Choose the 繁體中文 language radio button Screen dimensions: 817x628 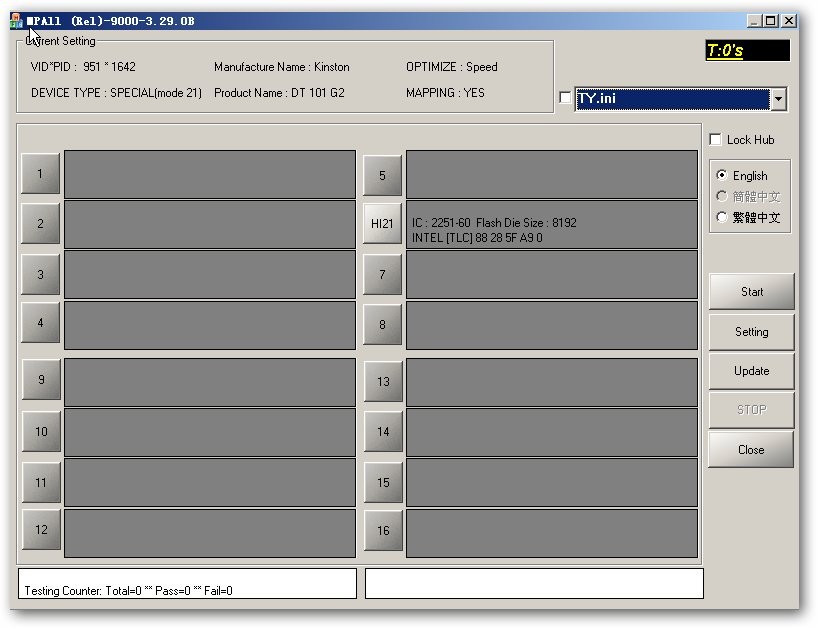[722, 217]
